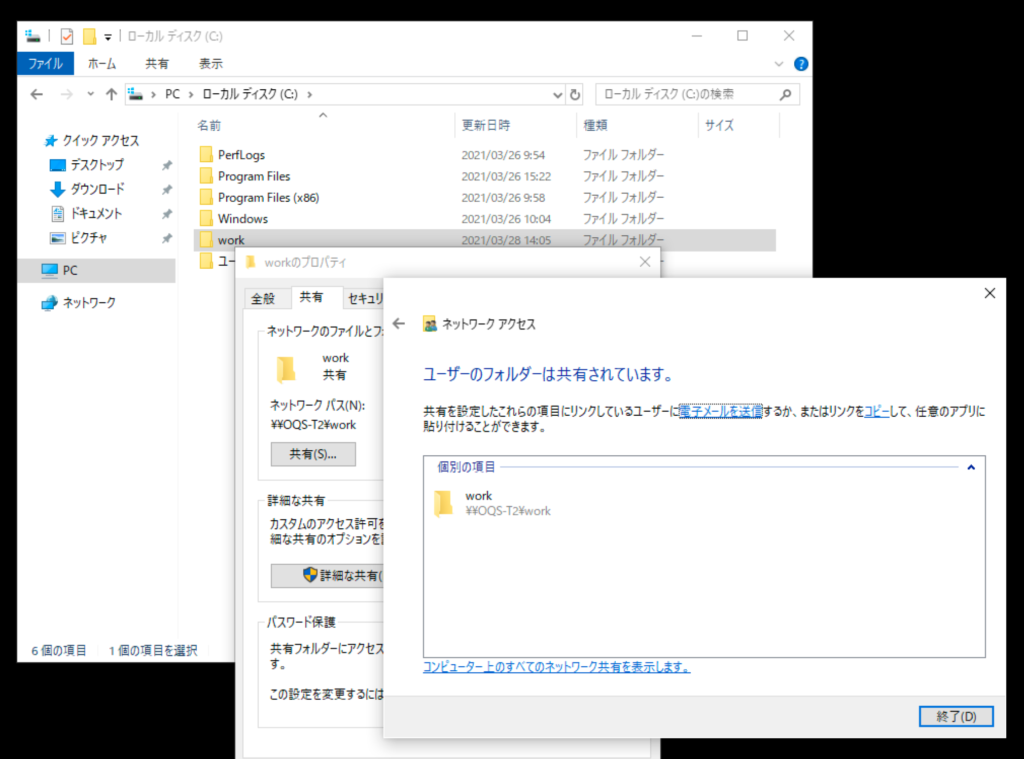Select ダウンロード in quick access

point(97,189)
